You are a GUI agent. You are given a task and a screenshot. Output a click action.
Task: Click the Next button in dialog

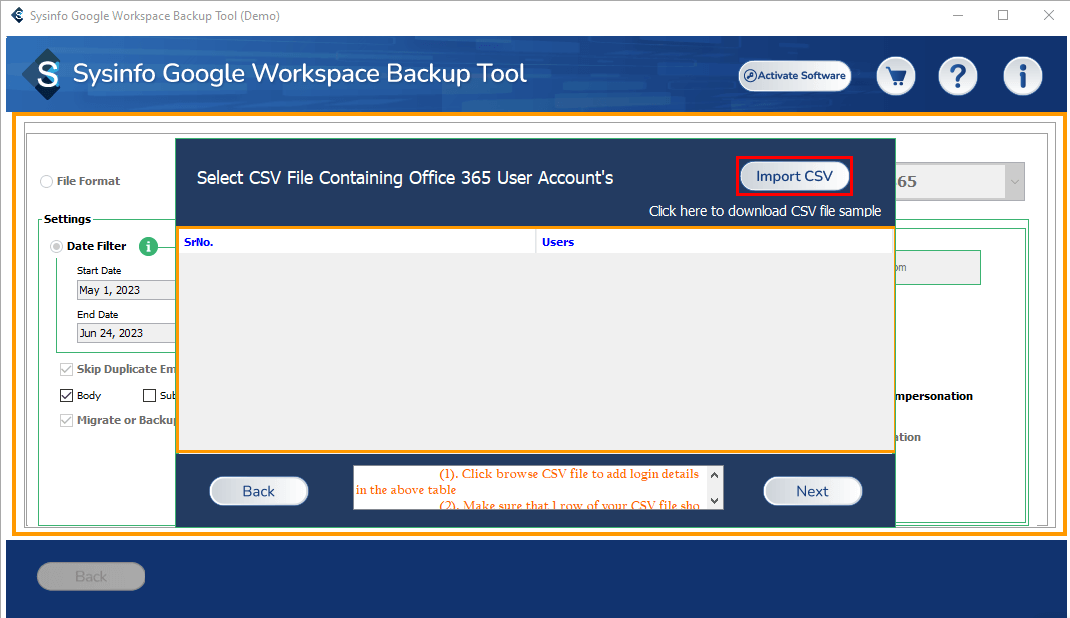(x=812, y=491)
